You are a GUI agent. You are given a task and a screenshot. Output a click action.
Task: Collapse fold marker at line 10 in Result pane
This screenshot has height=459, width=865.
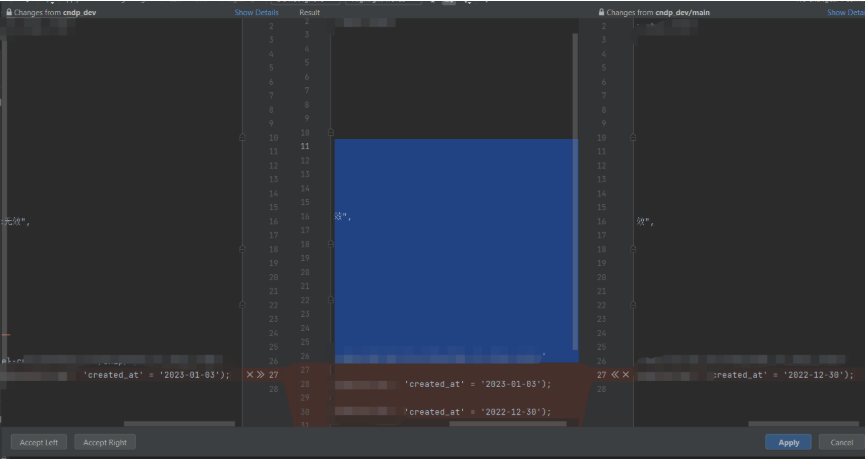click(x=330, y=132)
